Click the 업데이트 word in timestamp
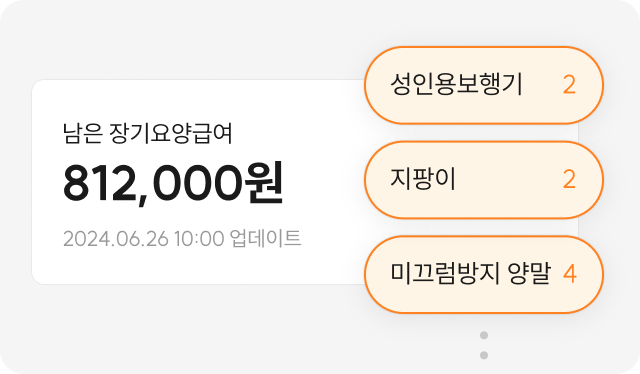This screenshot has width=640, height=374. tap(266, 238)
